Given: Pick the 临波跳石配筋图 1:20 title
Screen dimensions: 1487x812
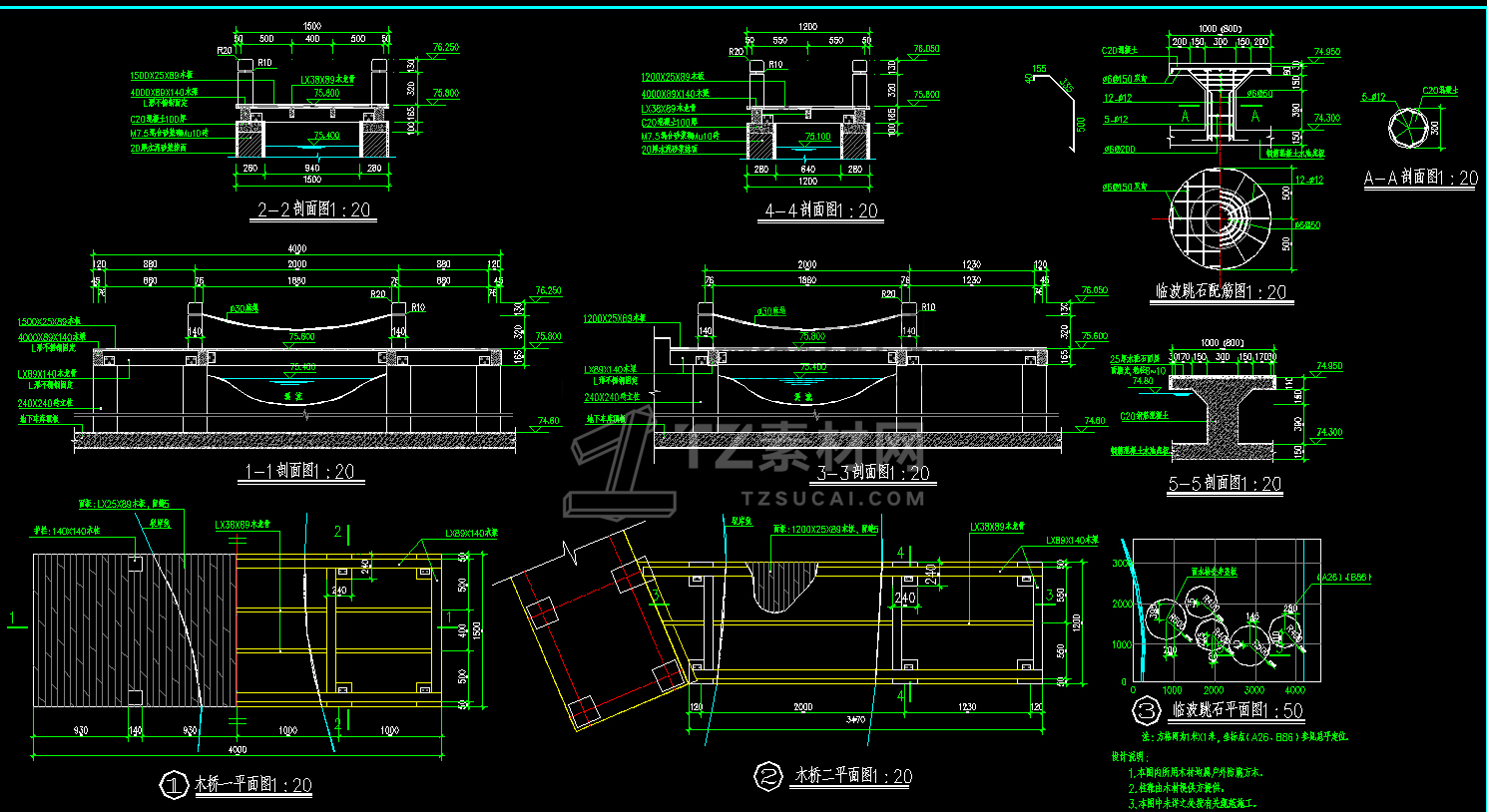Looking at the screenshot, I should click(x=1221, y=292).
